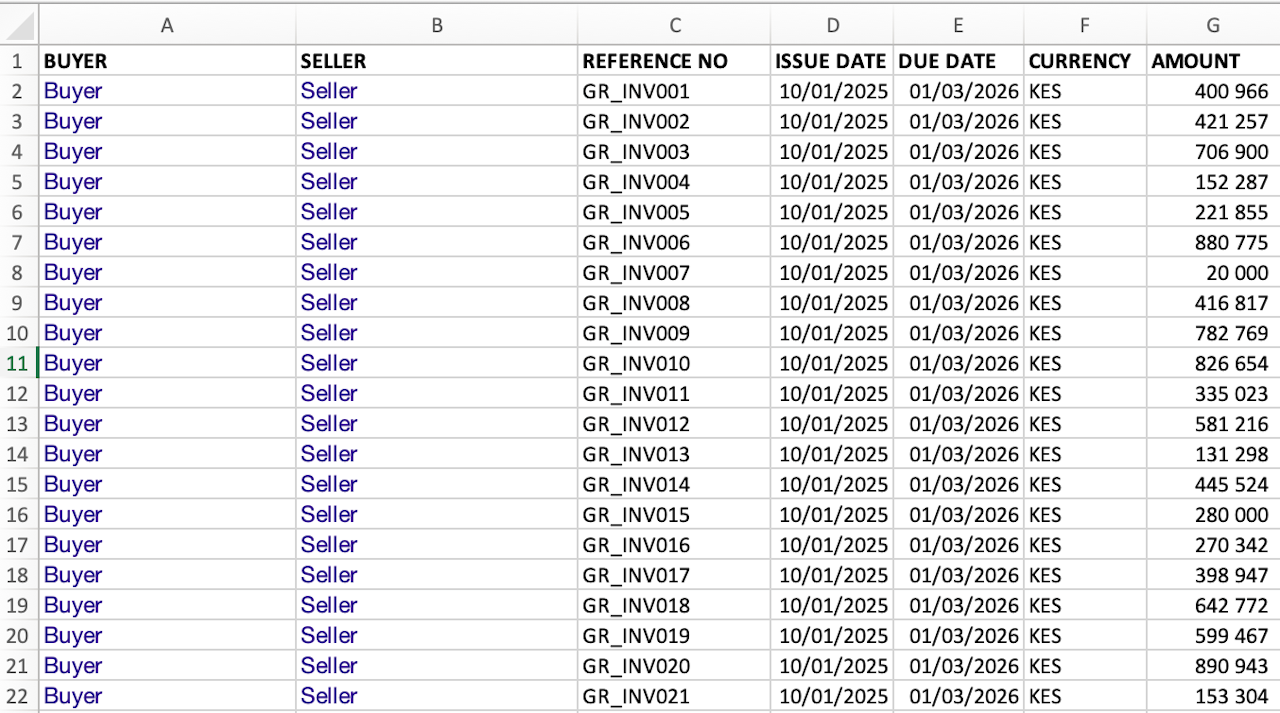
Task: Click the column G header
Action: 1213,26
